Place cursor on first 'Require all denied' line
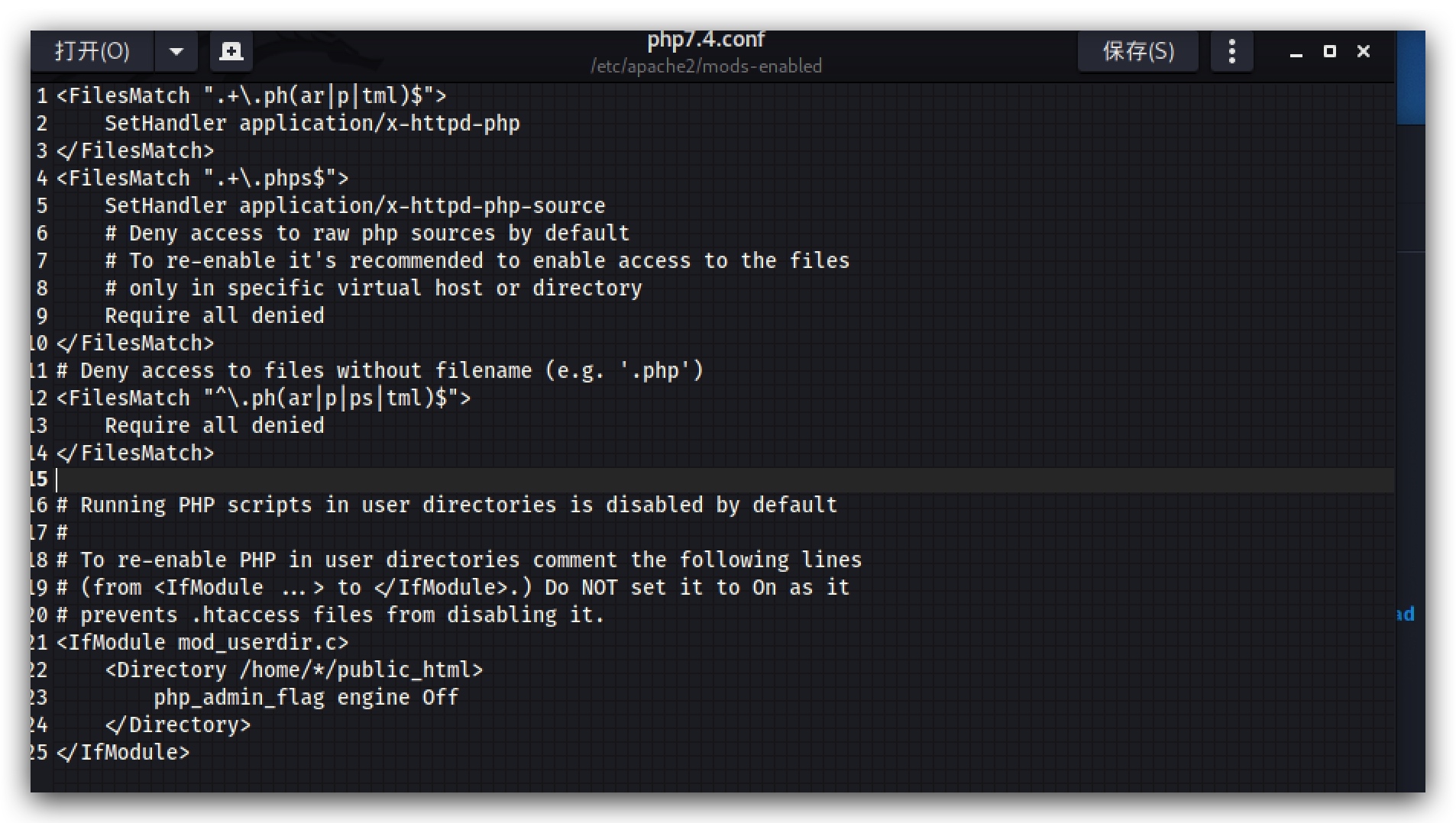Screen dimensions: 1456x823 [x=215, y=315]
